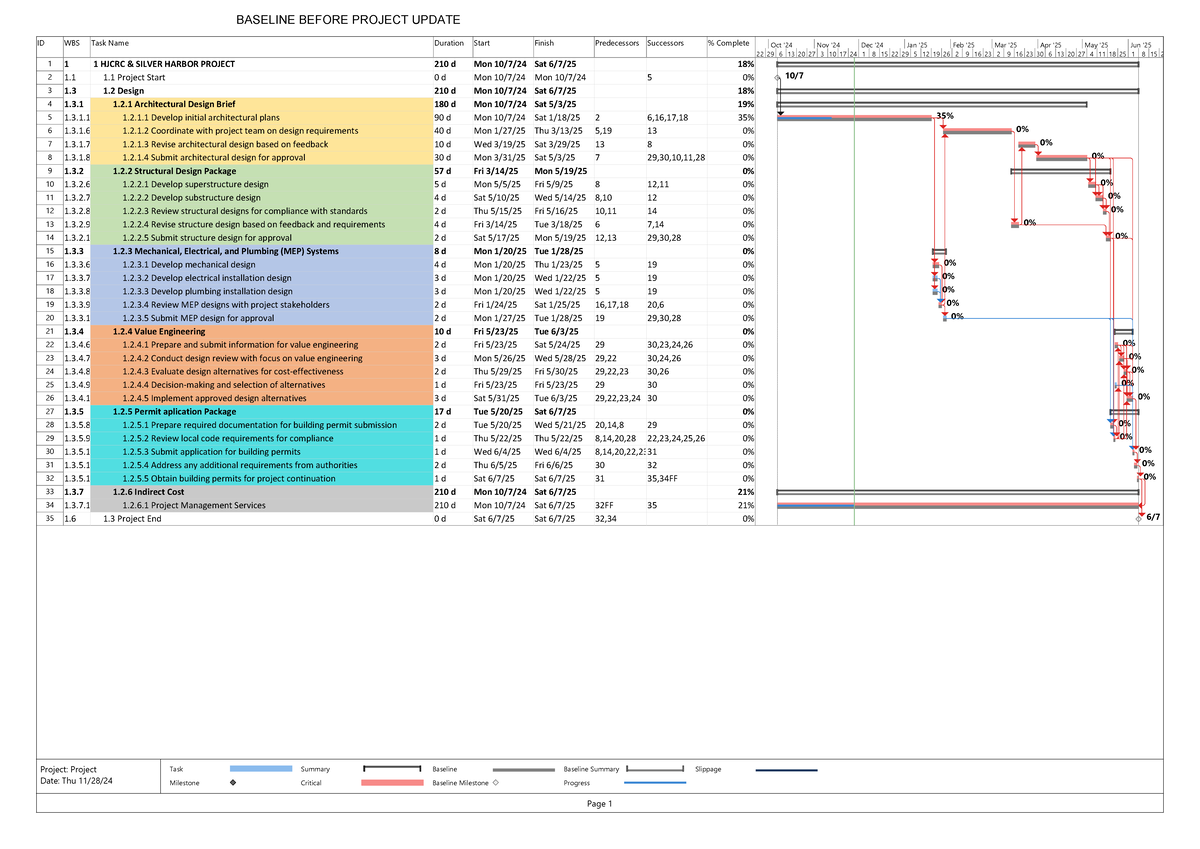The image size is (1200, 849).
Task: Click the Apr '25 month in timeline header
Action: pos(1051,45)
